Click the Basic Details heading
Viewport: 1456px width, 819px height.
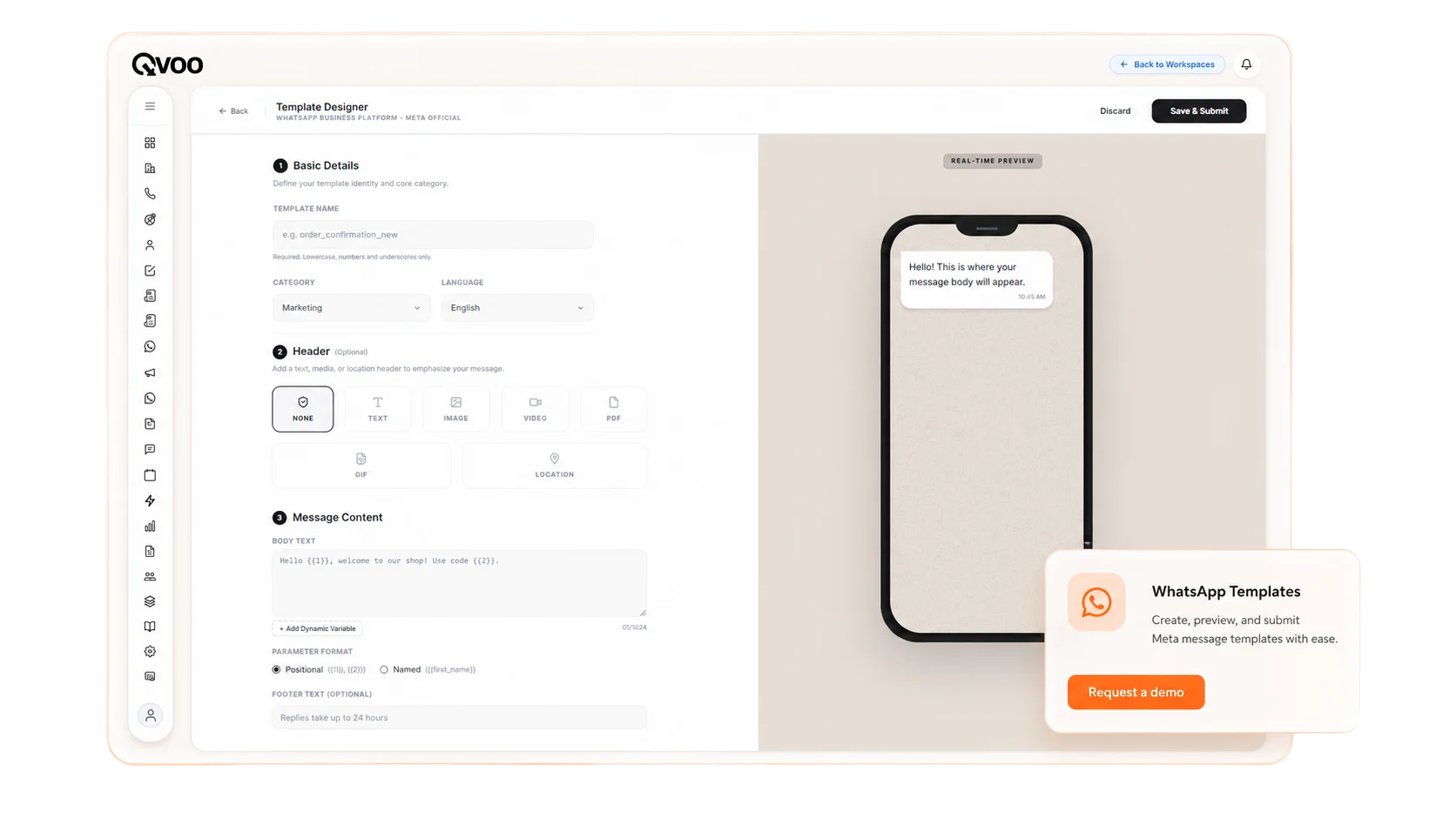point(326,165)
